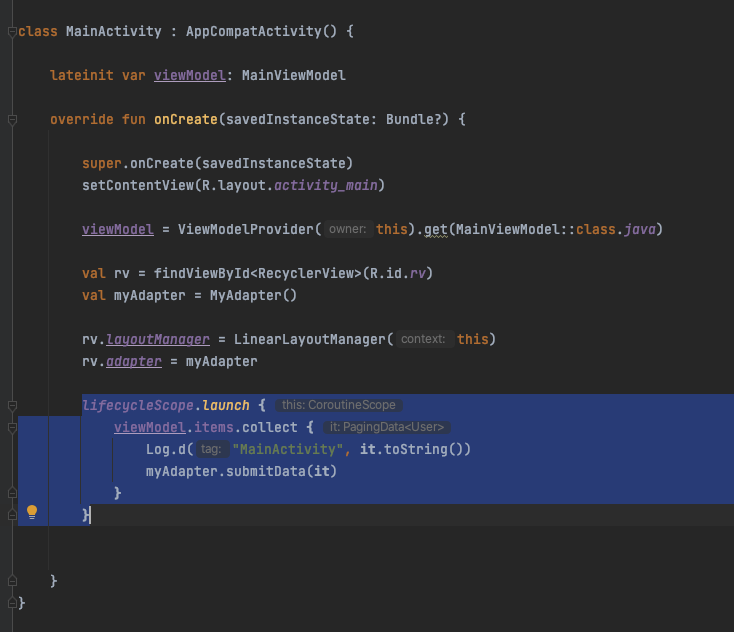Click 'lateinit' keyword
The height and width of the screenshot is (632, 734).
point(82,75)
